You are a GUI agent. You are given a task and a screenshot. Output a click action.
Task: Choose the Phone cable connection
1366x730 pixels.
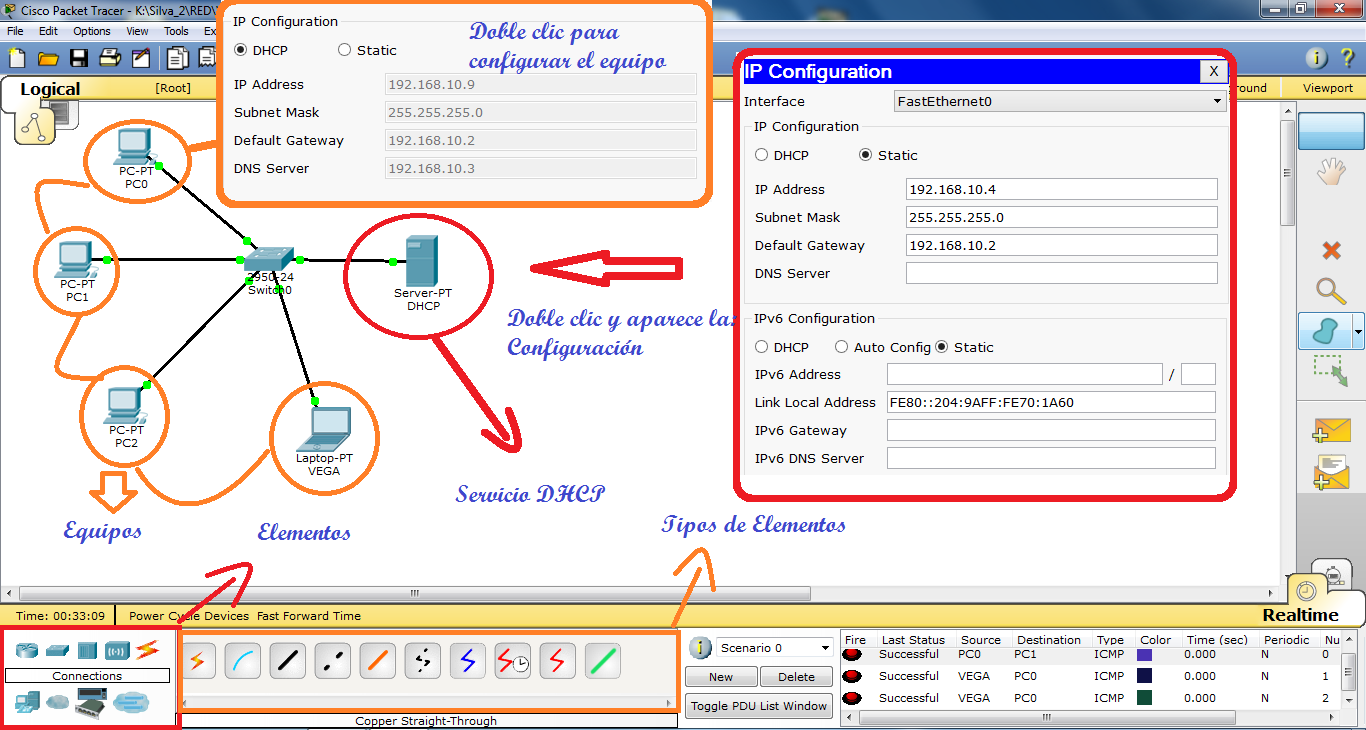coord(423,661)
